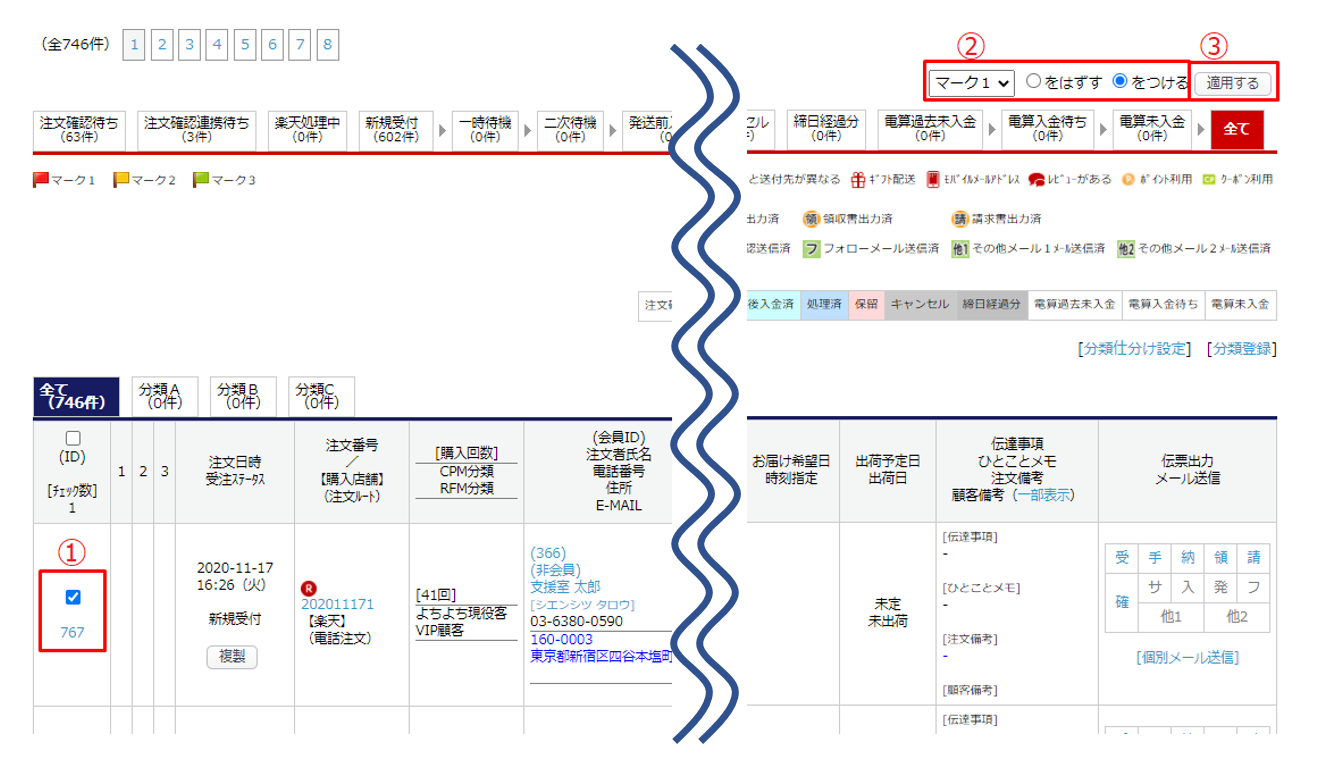Open the order ID 767 link
The image size is (1319, 758).
pos(72,632)
